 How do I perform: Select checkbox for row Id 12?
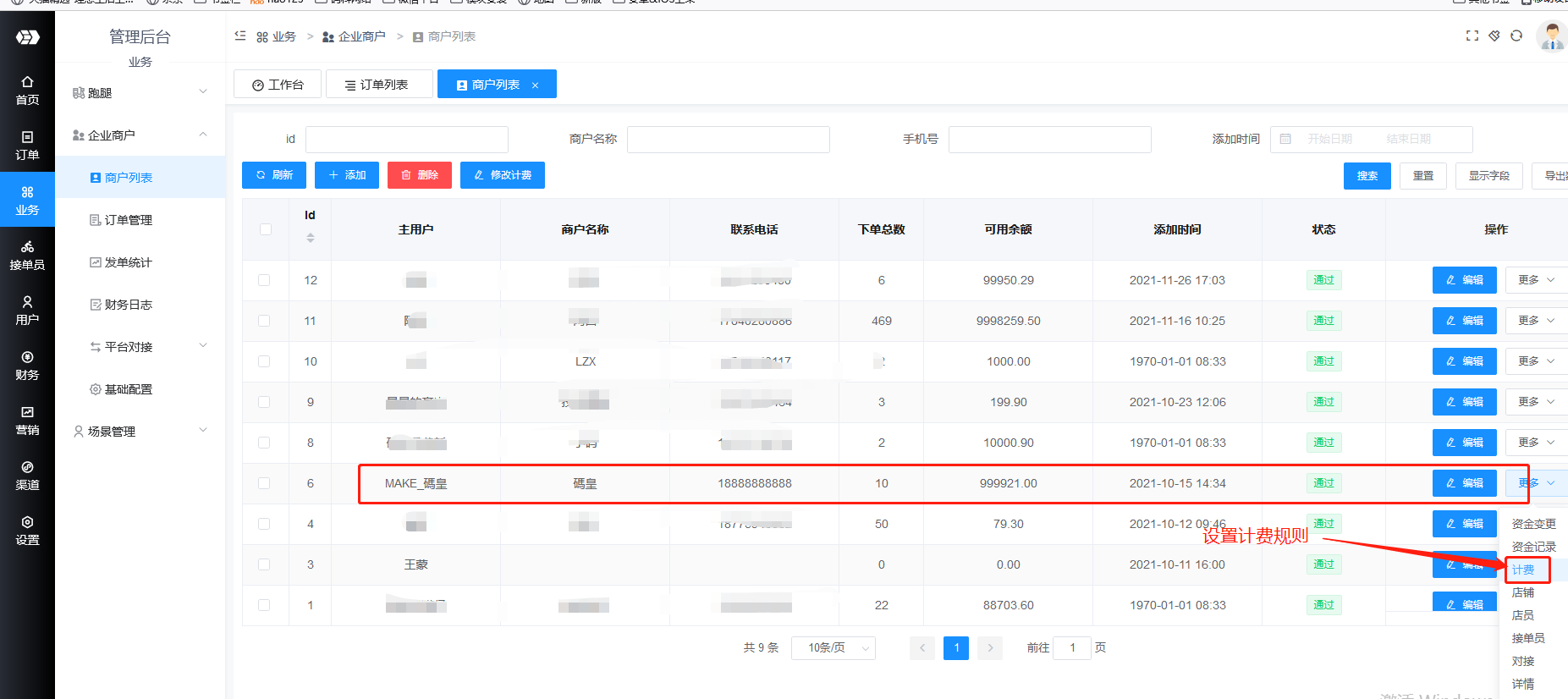tap(264, 280)
